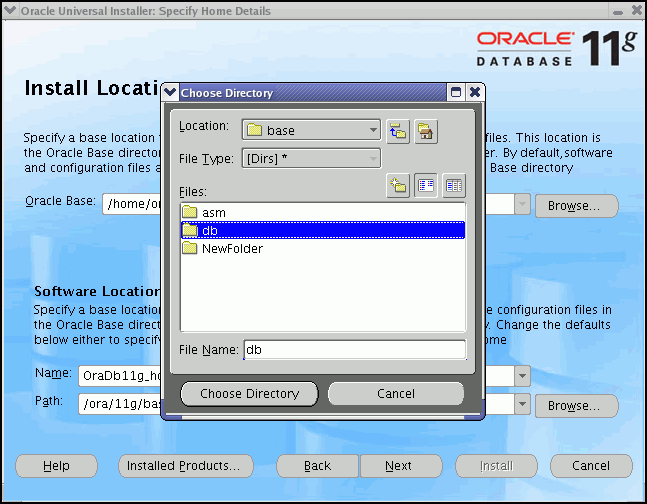Select the db folder row

(x=323, y=230)
